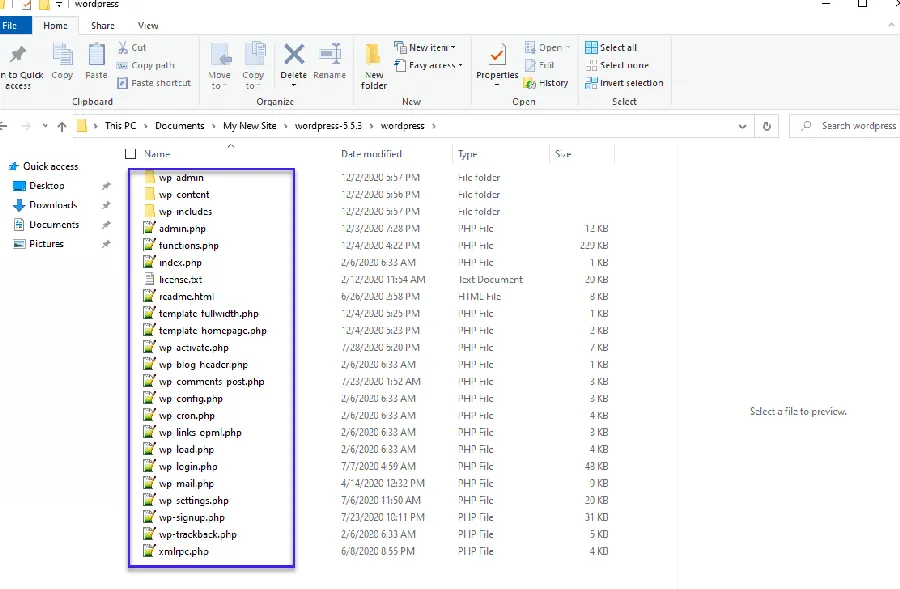Click Paste shortcut in Clipboard group
Viewport: 900px width, 589px height.
154,83
